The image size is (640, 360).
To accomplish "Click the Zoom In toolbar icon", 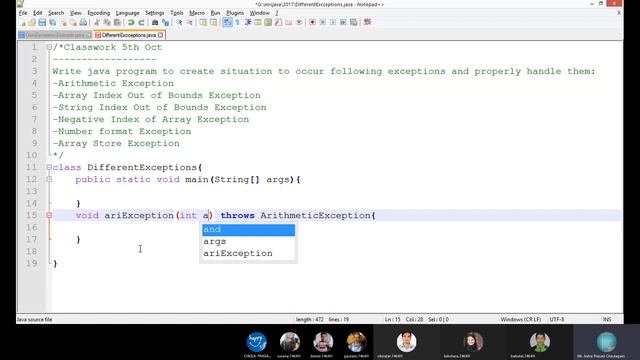I will (x=179, y=22).
